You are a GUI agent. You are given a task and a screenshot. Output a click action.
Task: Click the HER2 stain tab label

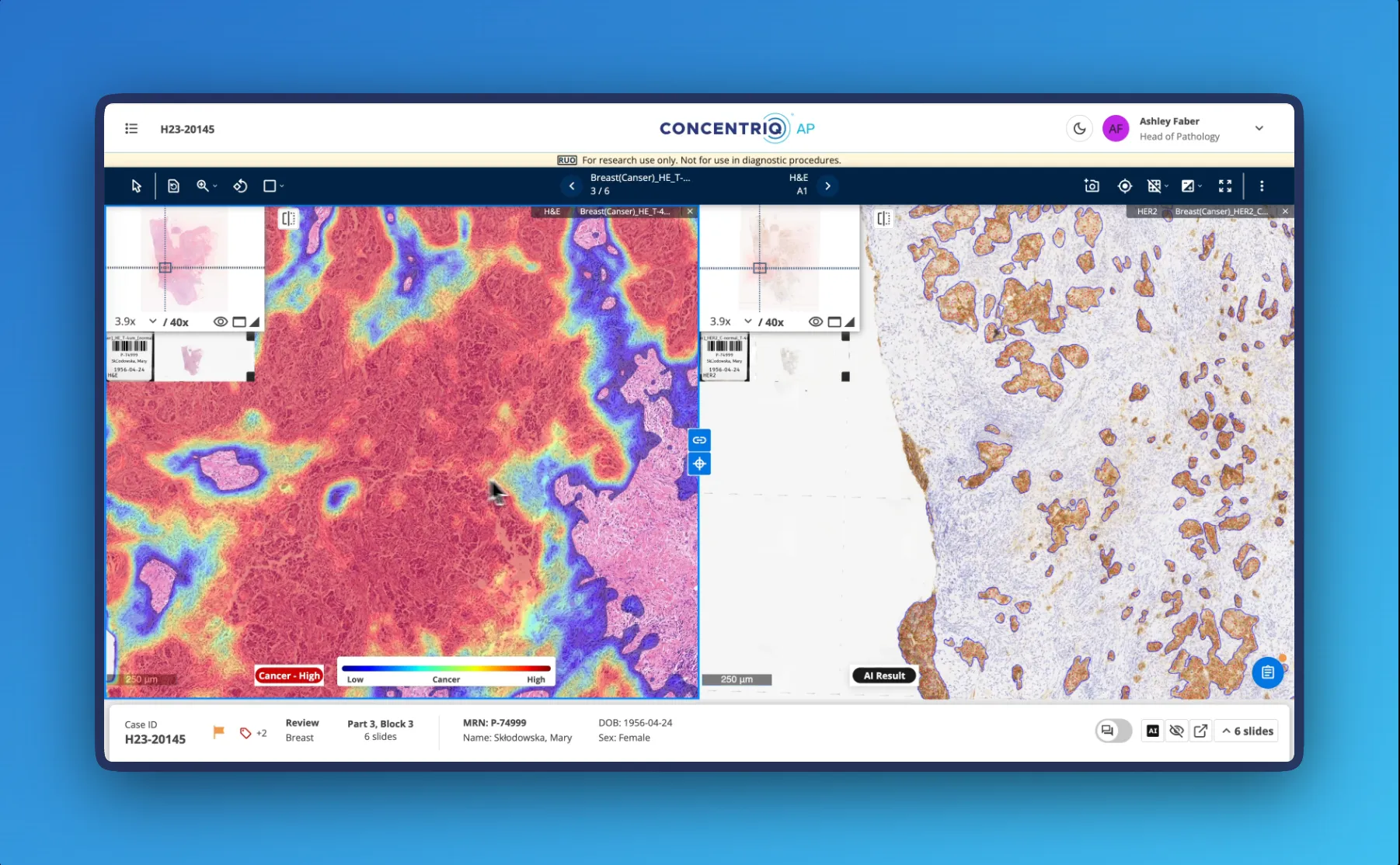1147,211
